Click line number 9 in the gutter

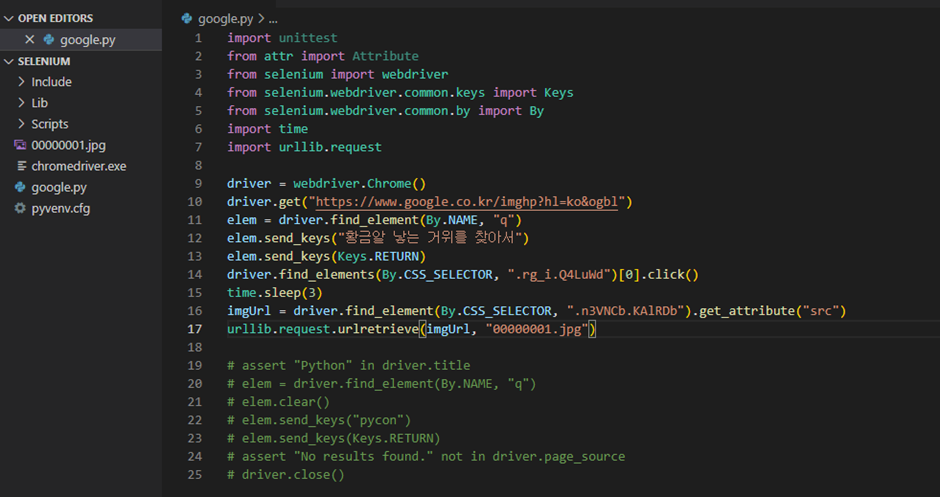198,183
